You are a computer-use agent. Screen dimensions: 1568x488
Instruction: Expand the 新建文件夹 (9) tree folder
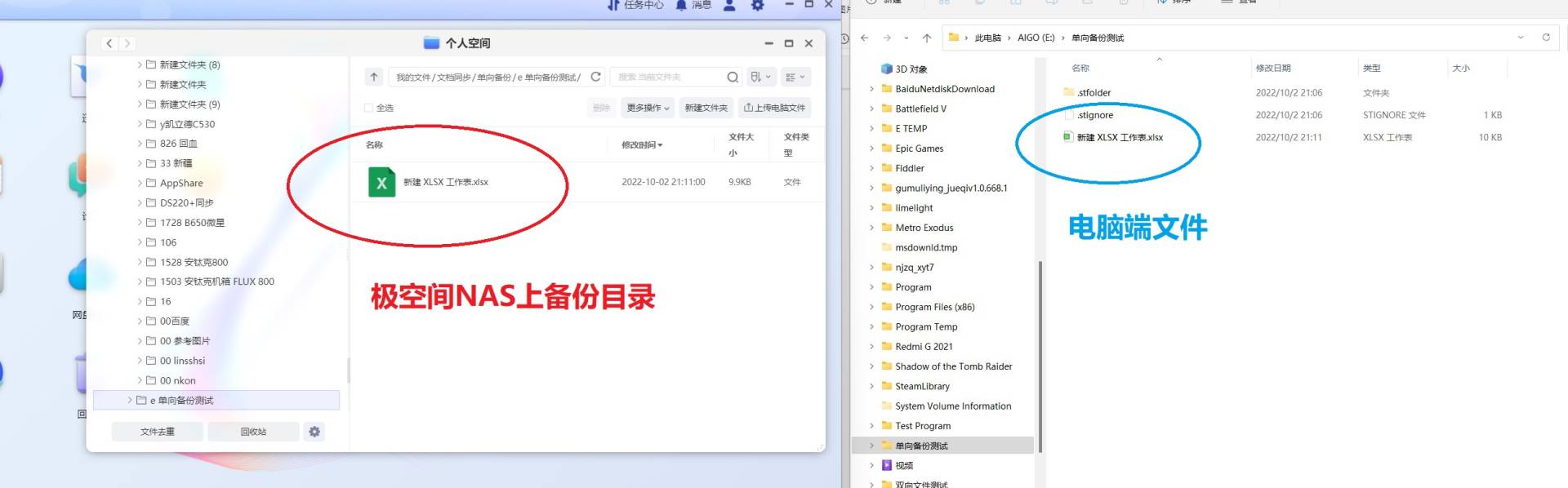click(x=140, y=104)
